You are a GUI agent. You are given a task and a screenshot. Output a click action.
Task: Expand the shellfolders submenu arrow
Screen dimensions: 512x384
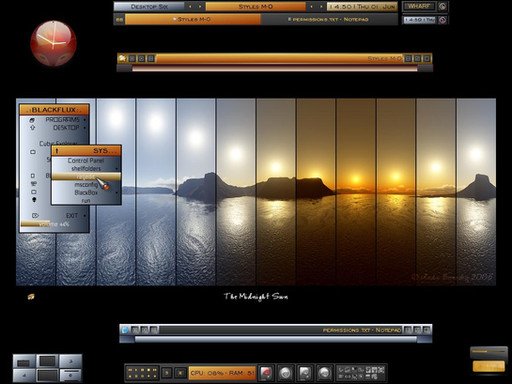click(117, 169)
